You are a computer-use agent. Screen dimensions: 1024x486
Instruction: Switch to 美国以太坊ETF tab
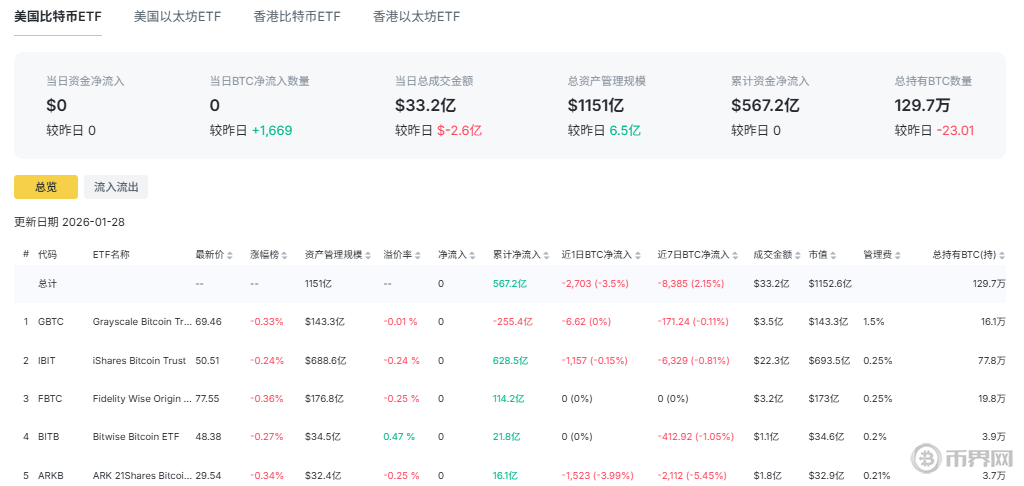(x=177, y=17)
